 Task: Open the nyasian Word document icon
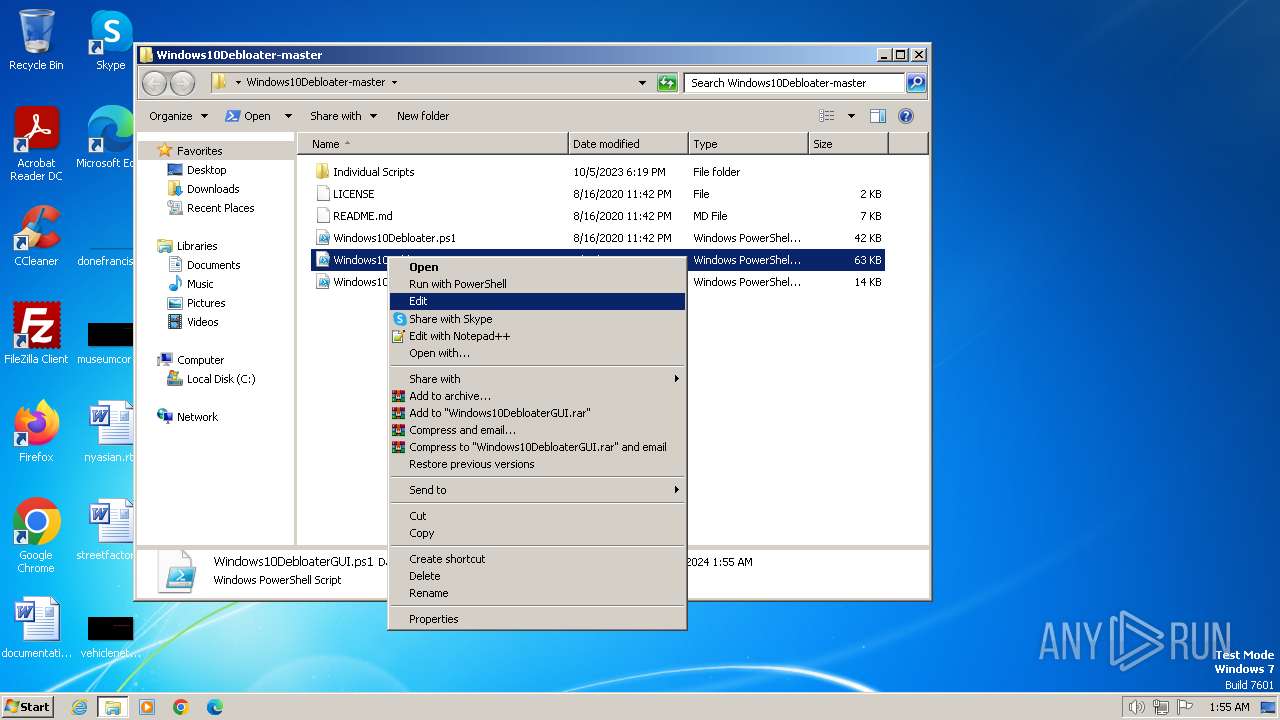(x=110, y=432)
